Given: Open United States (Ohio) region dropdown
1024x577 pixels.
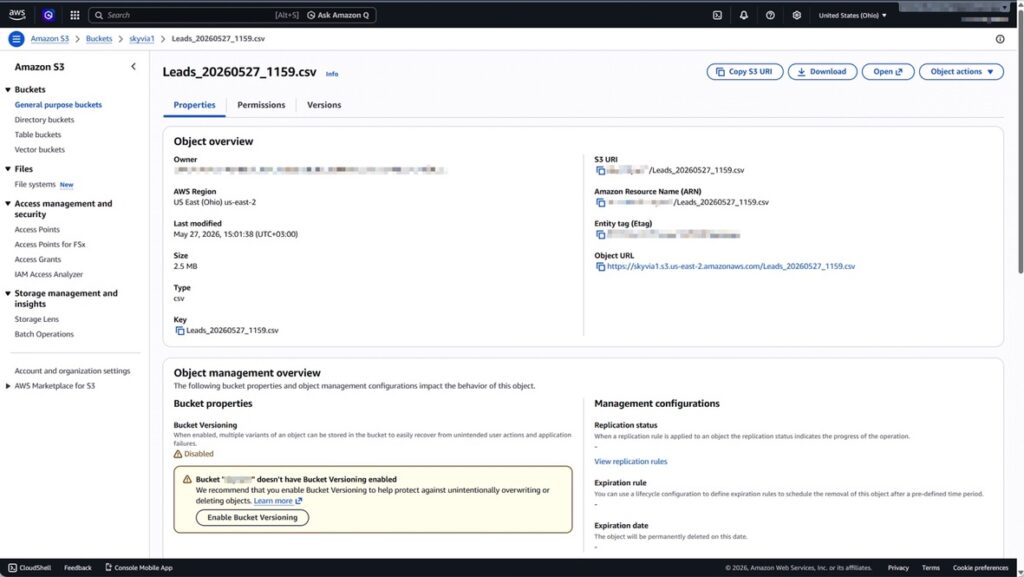Looking at the screenshot, I should click(x=852, y=15).
